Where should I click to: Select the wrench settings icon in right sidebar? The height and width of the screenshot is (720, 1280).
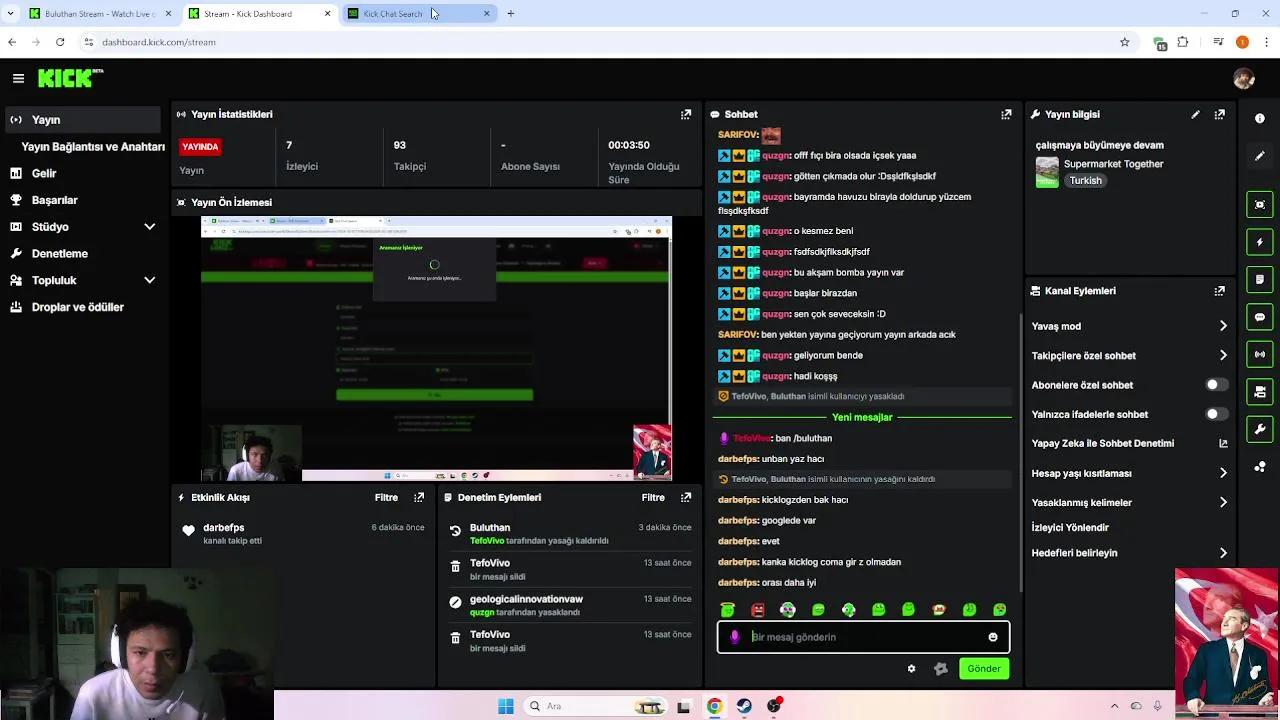pyautogui.click(x=1259, y=429)
